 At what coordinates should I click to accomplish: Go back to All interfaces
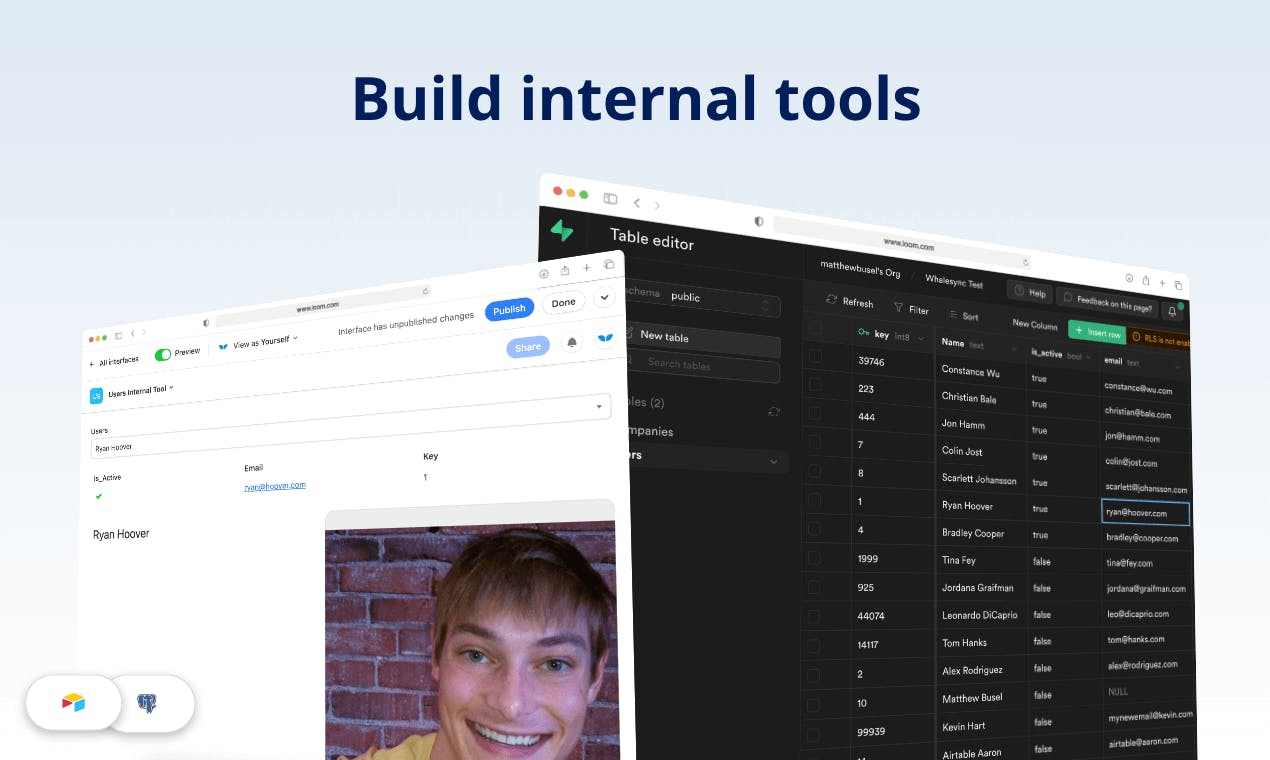(x=114, y=362)
